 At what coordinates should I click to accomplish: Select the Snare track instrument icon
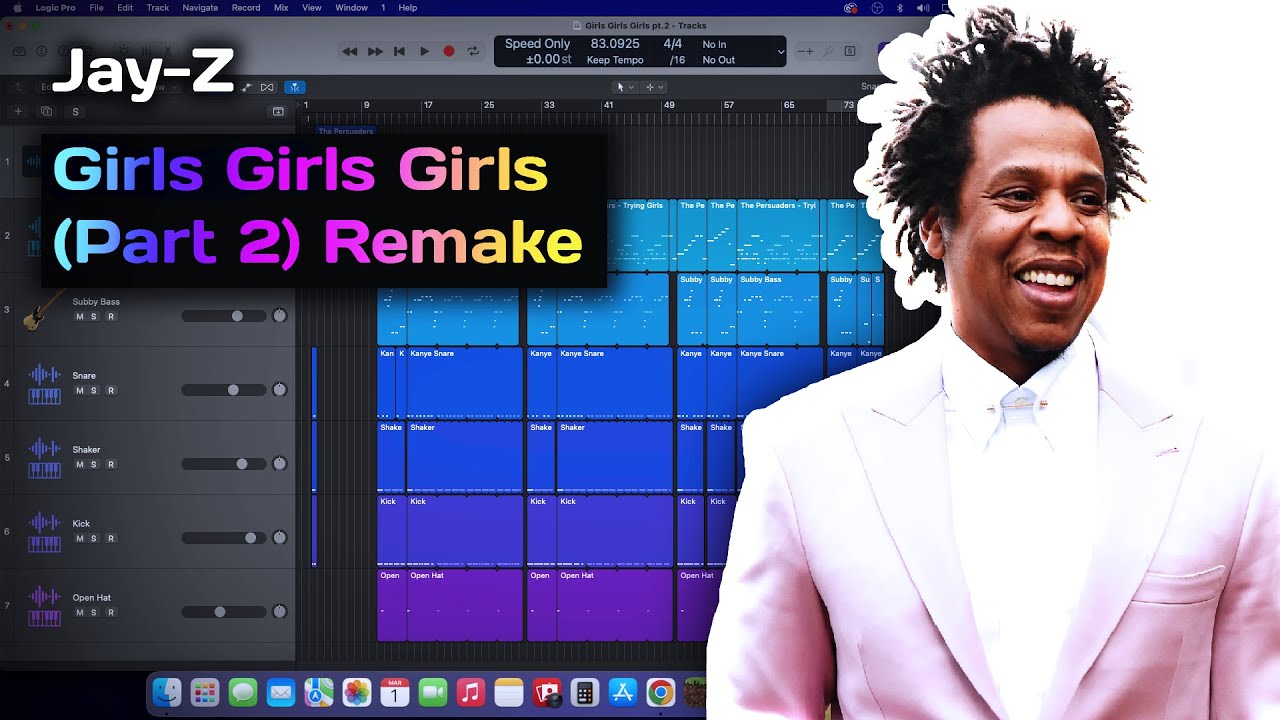point(44,384)
